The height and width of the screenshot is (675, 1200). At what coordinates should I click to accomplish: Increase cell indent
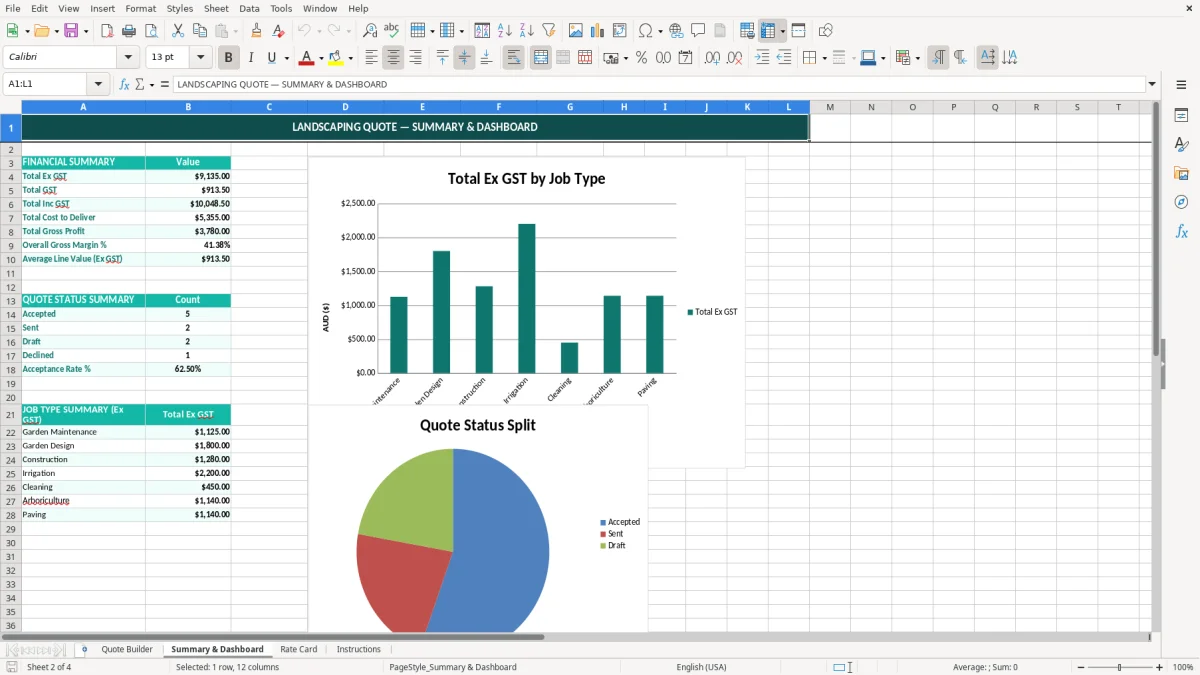[x=762, y=58]
